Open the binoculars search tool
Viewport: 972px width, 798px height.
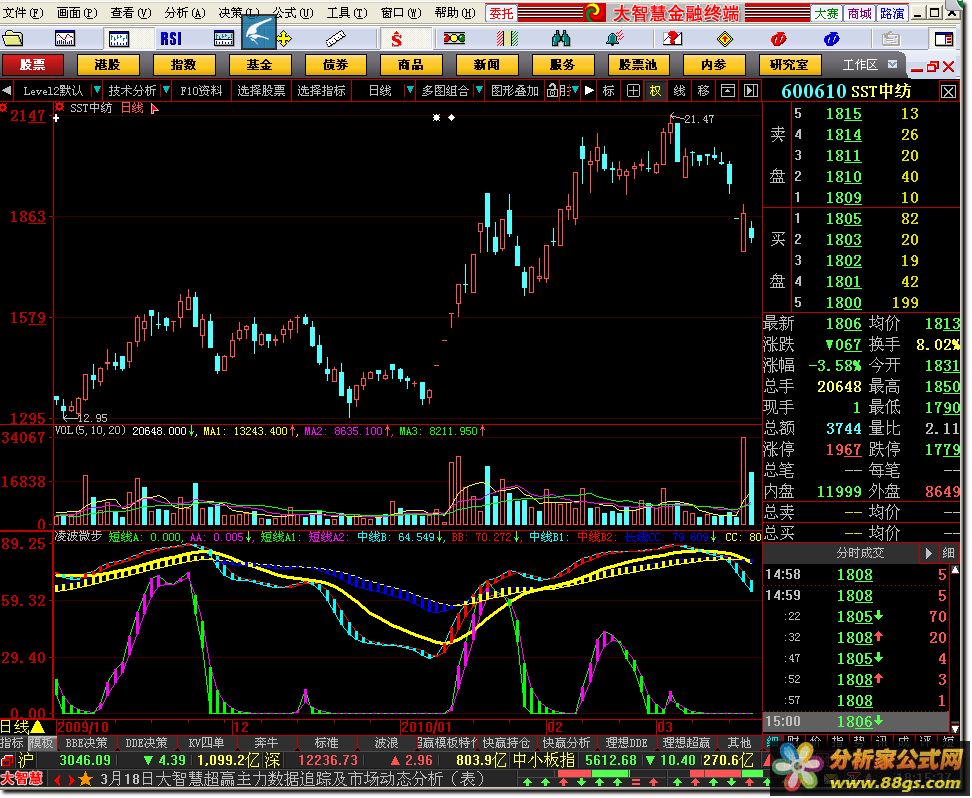[560, 38]
